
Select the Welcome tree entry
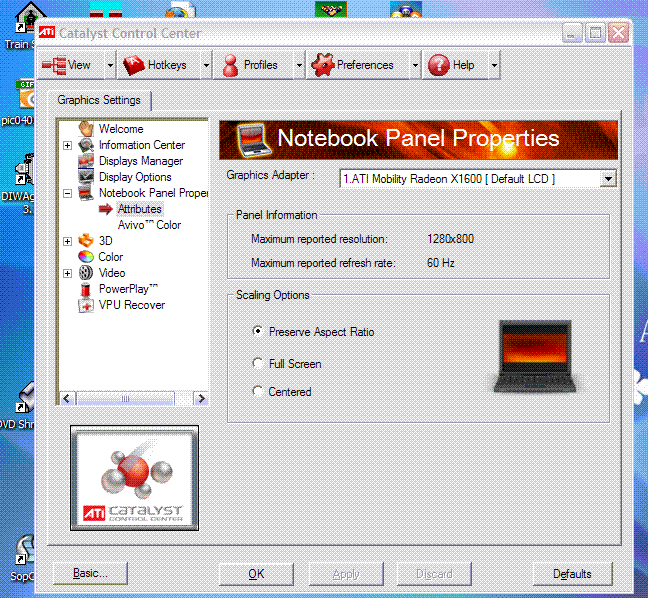(121, 129)
